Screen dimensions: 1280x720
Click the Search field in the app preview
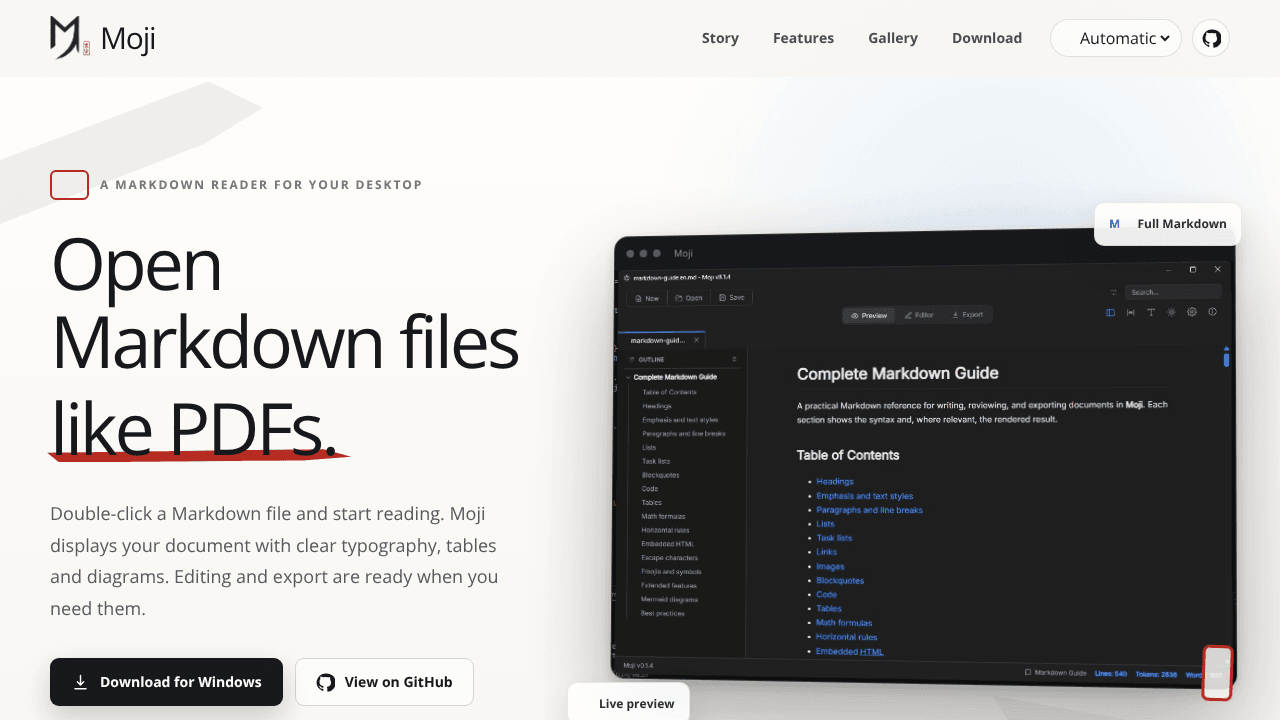click(1172, 292)
